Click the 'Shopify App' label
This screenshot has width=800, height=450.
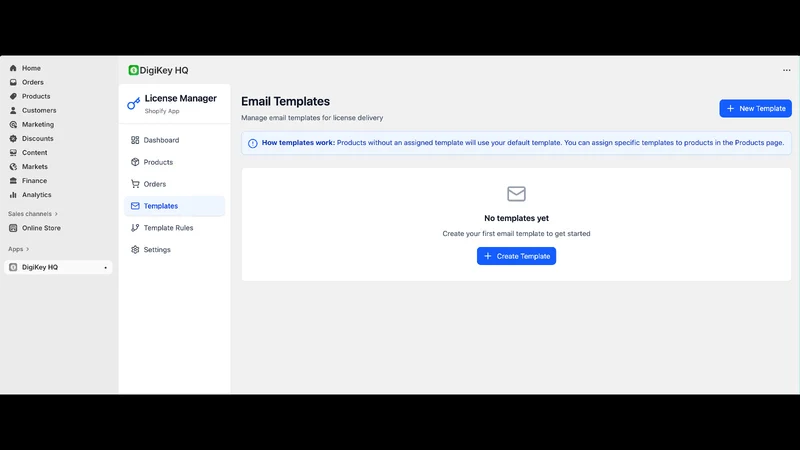[x=162, y=111]
